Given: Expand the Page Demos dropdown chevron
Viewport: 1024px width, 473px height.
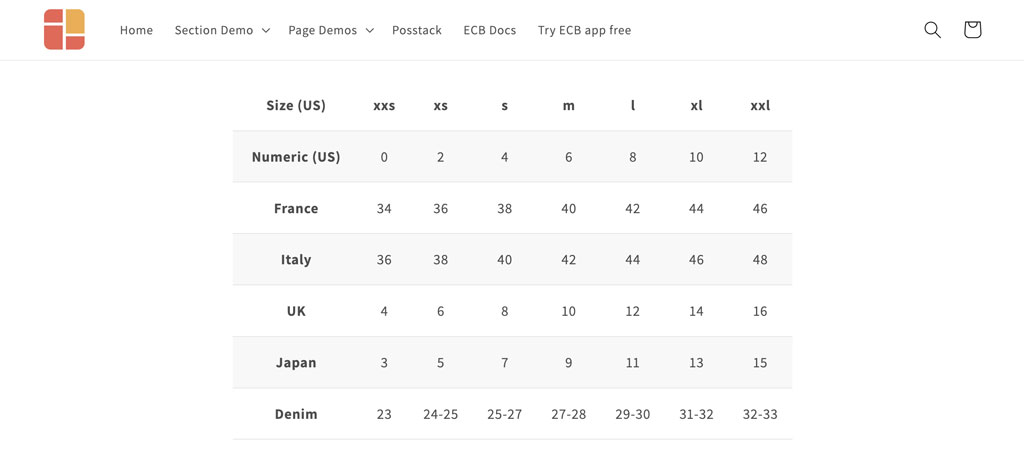Looking at the screenshot, I should coord(370,31).
